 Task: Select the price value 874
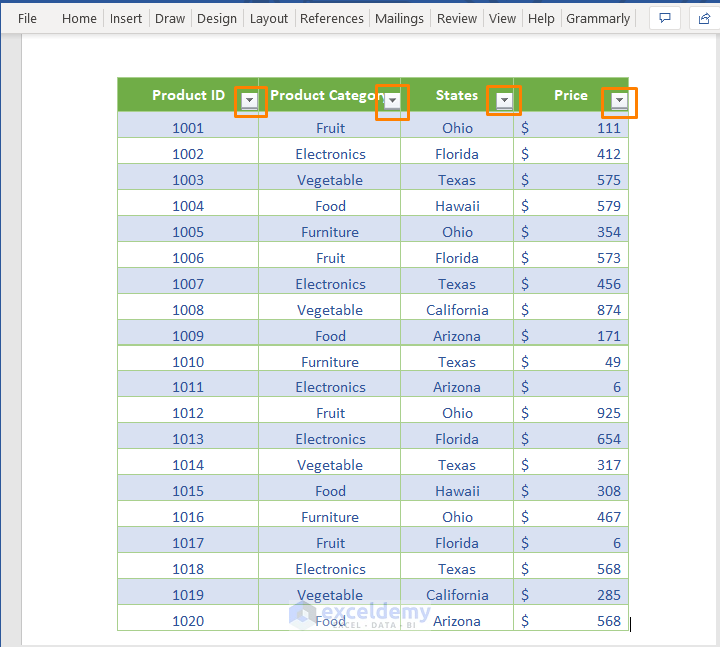tap(608, 310)
